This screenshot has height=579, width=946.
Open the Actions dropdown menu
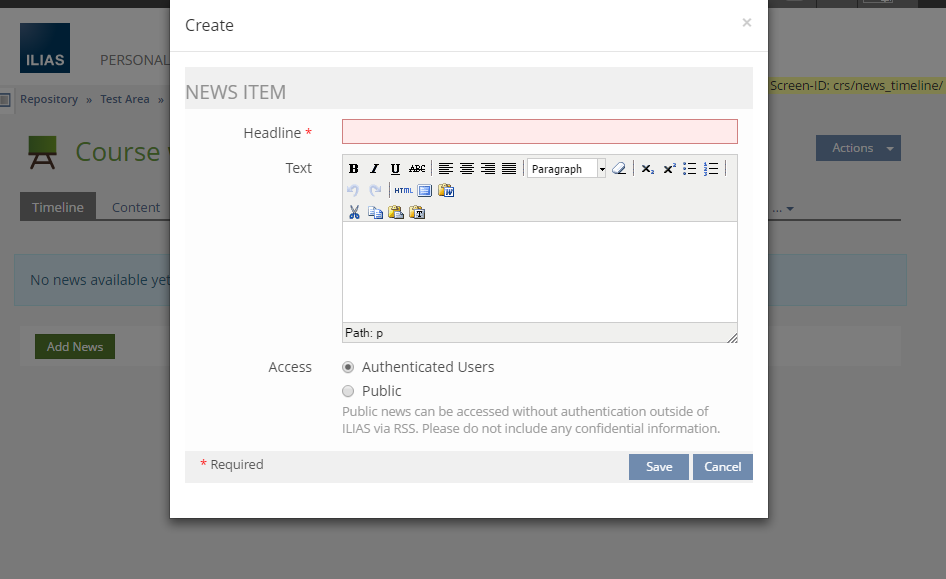pos(858,148)
